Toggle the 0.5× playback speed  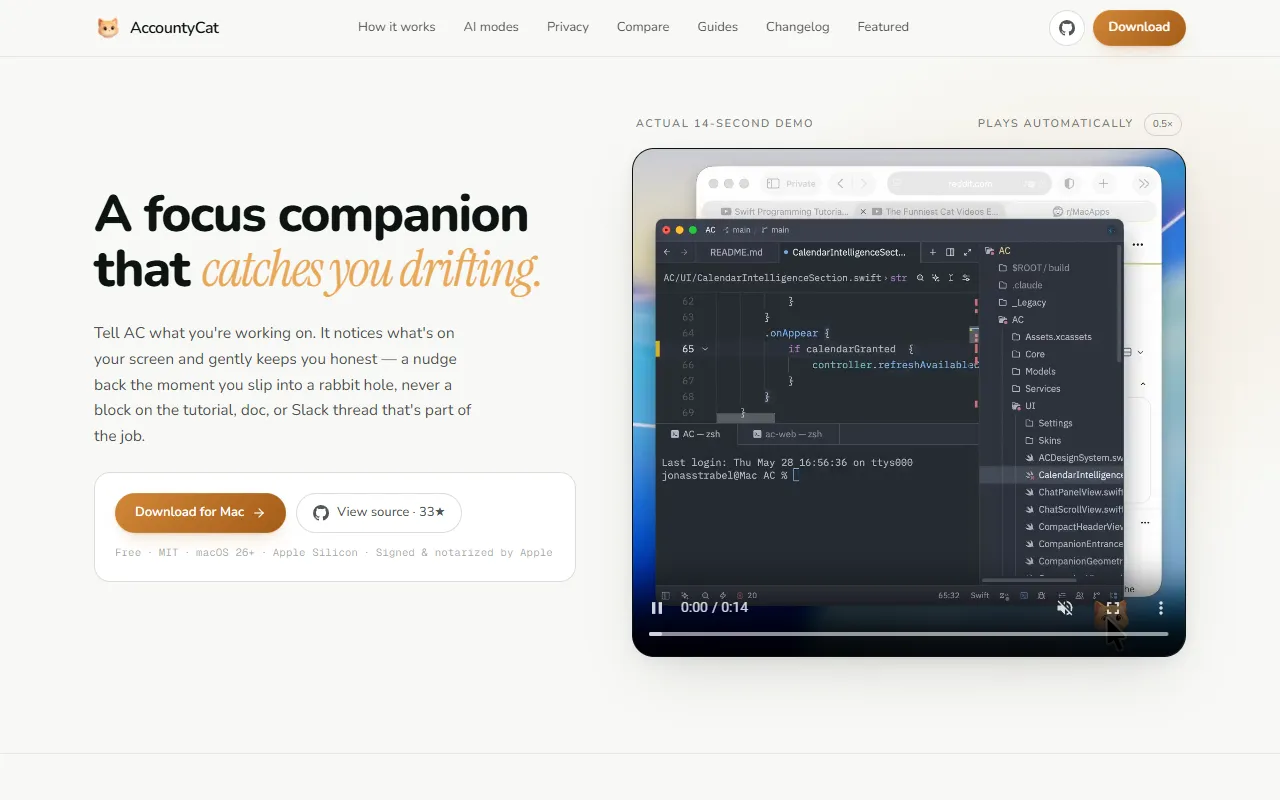pyautogui.click(x=1163, y=124)
